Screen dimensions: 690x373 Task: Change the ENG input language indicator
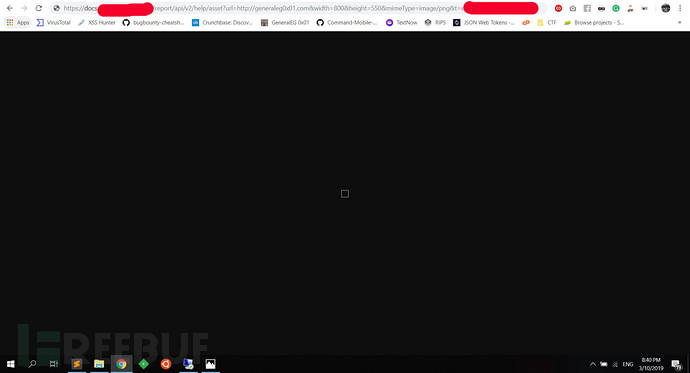(628, 364)
